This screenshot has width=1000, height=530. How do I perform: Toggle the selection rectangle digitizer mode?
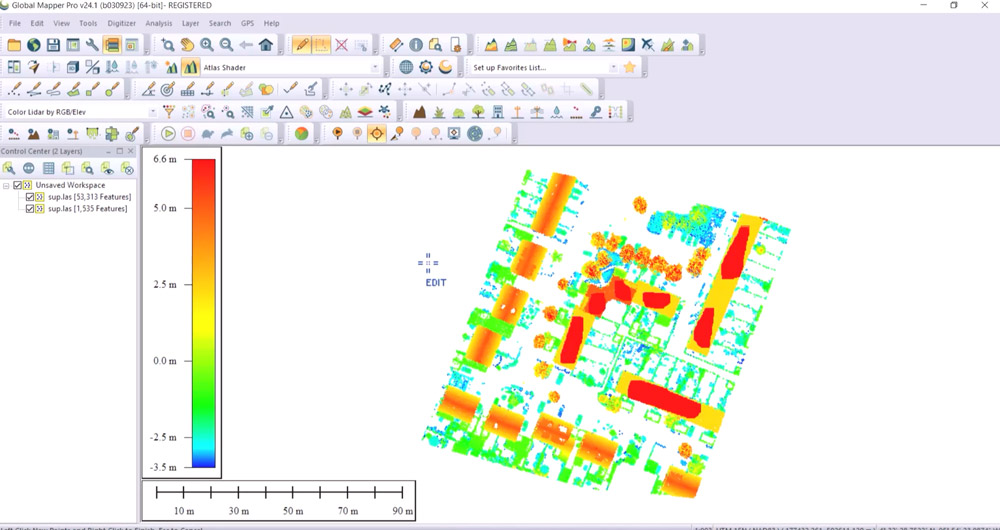321,45
